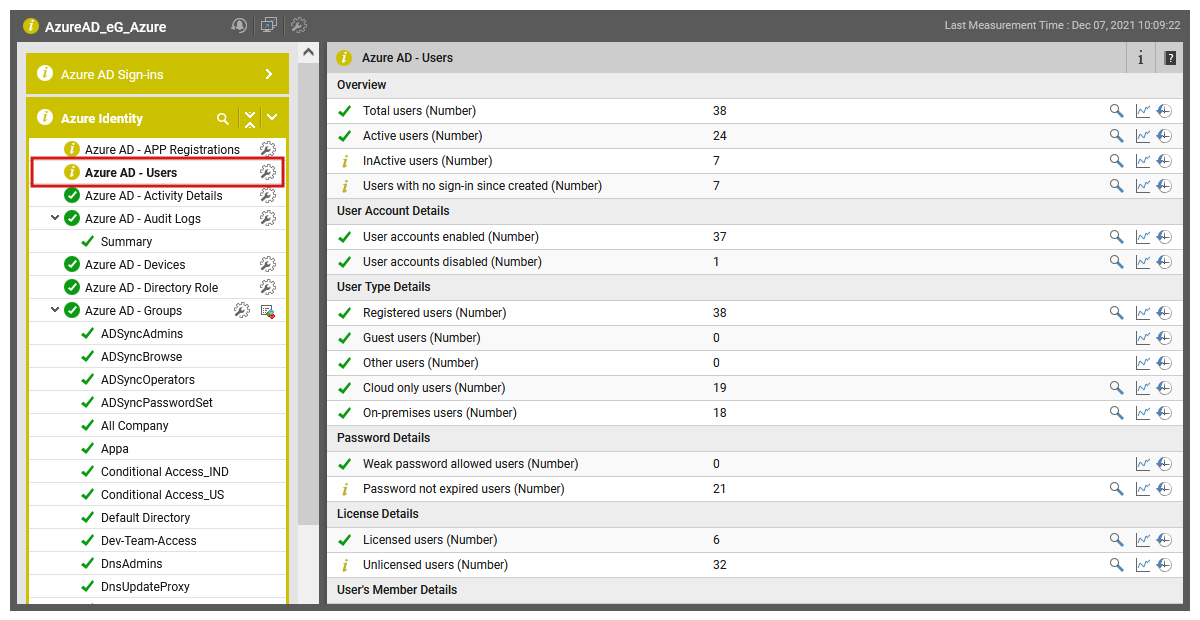Select the Default Directory group
The image size is (1200, 620).
coord(145,517)
